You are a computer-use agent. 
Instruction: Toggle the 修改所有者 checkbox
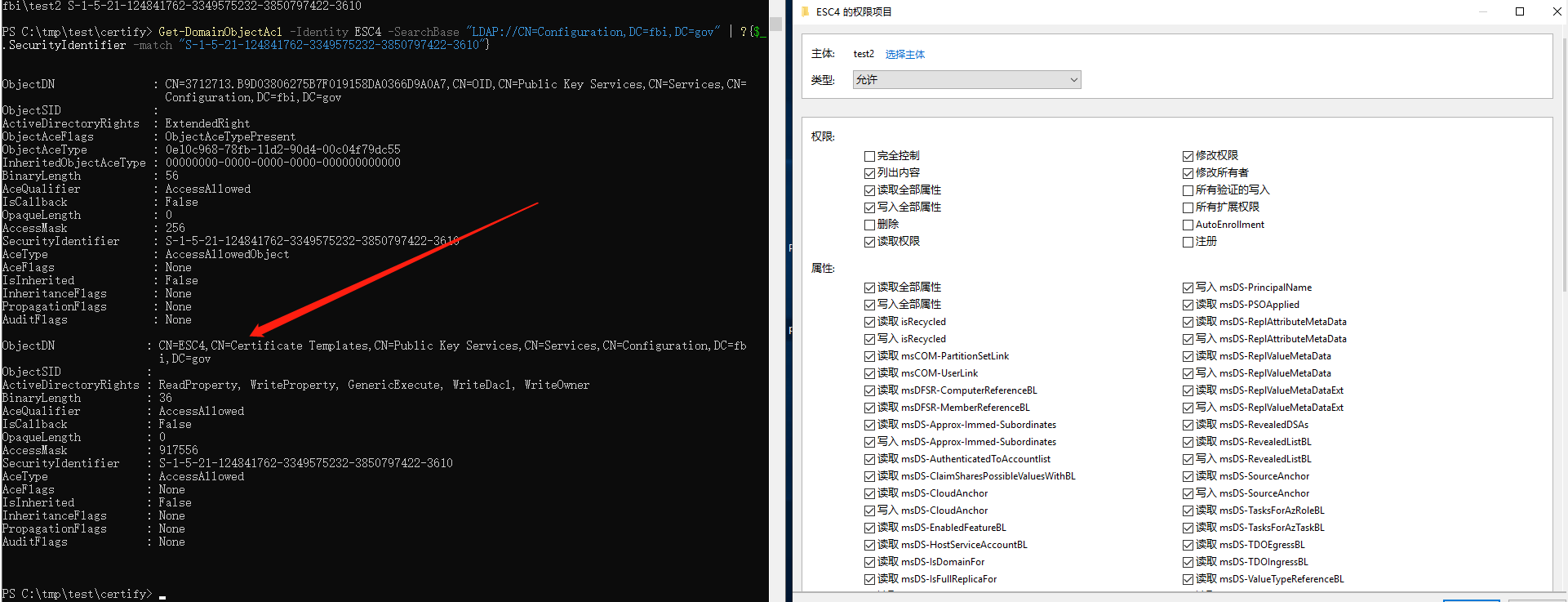pyautogui.click(x=1188, y=173)
